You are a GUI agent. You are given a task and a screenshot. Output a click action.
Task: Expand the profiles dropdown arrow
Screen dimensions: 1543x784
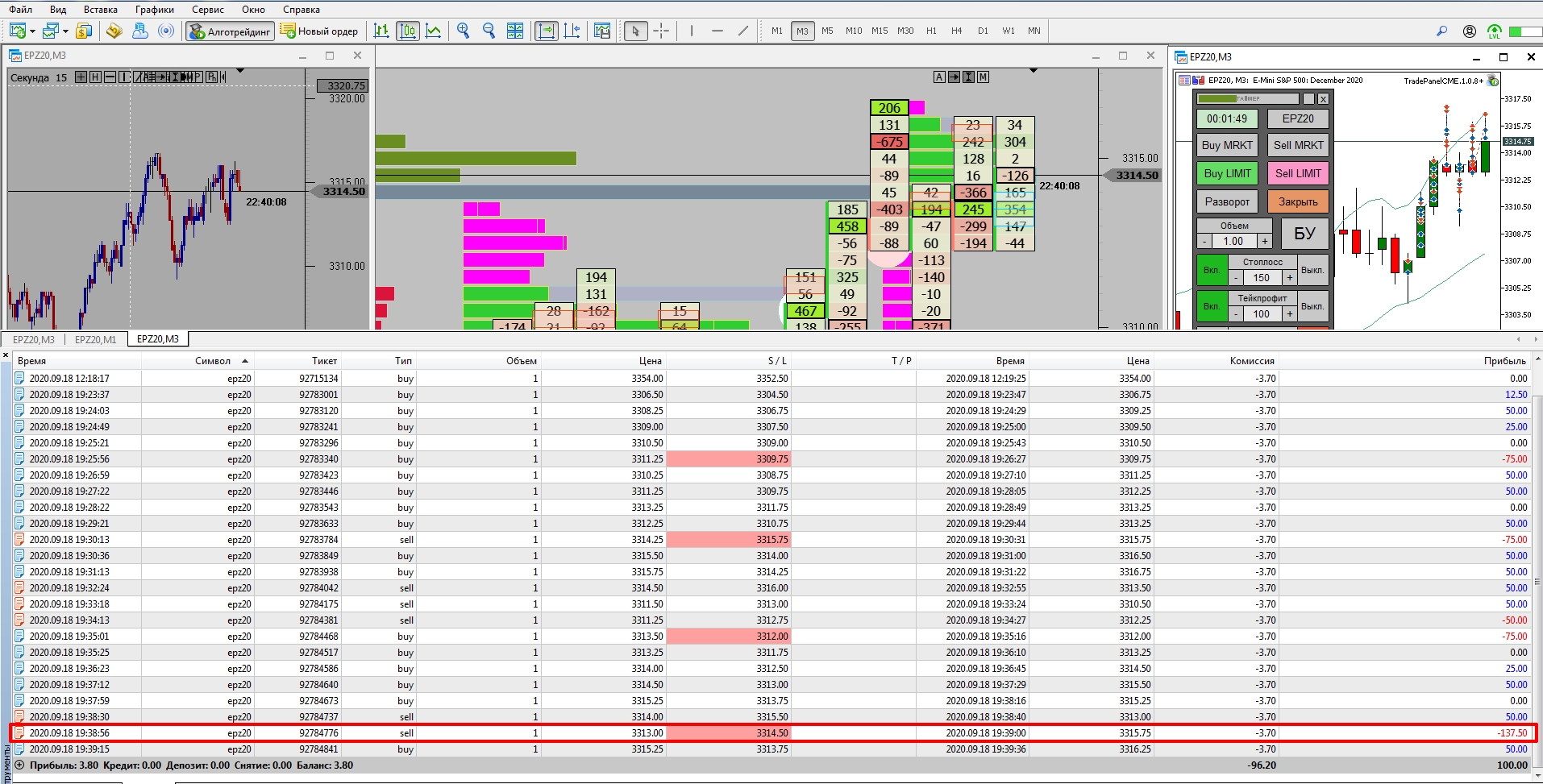(x=65, y=31)
